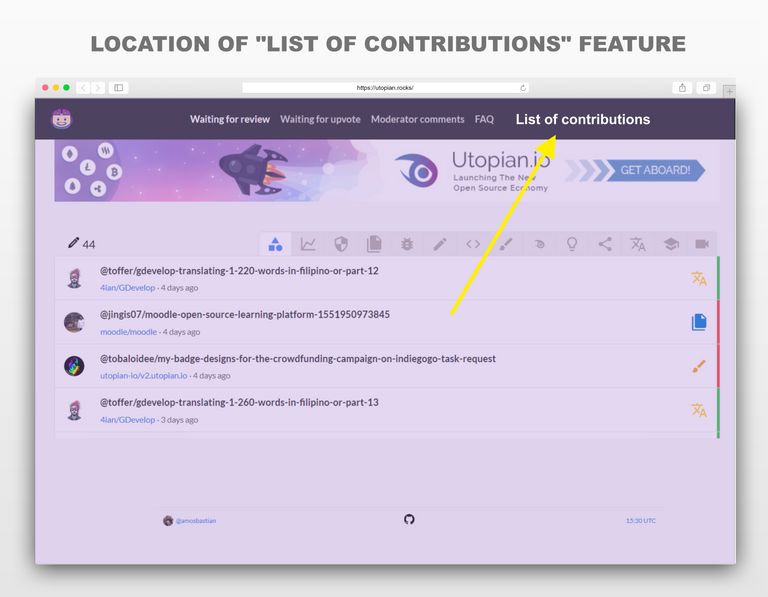Click the browser share button
Image resolution: width=768 pixels, height=597 pixels.
click(682, 88)
